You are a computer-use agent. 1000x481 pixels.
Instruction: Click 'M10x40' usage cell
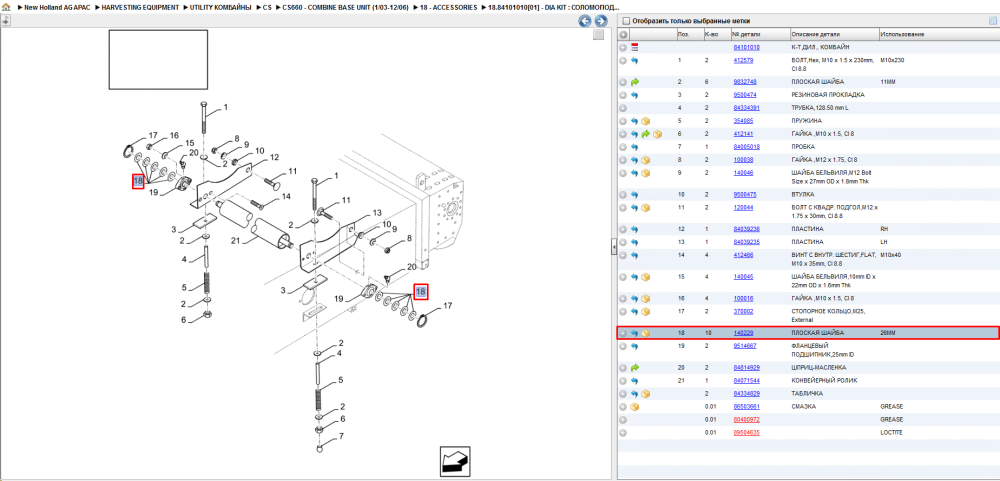point(890,255)
